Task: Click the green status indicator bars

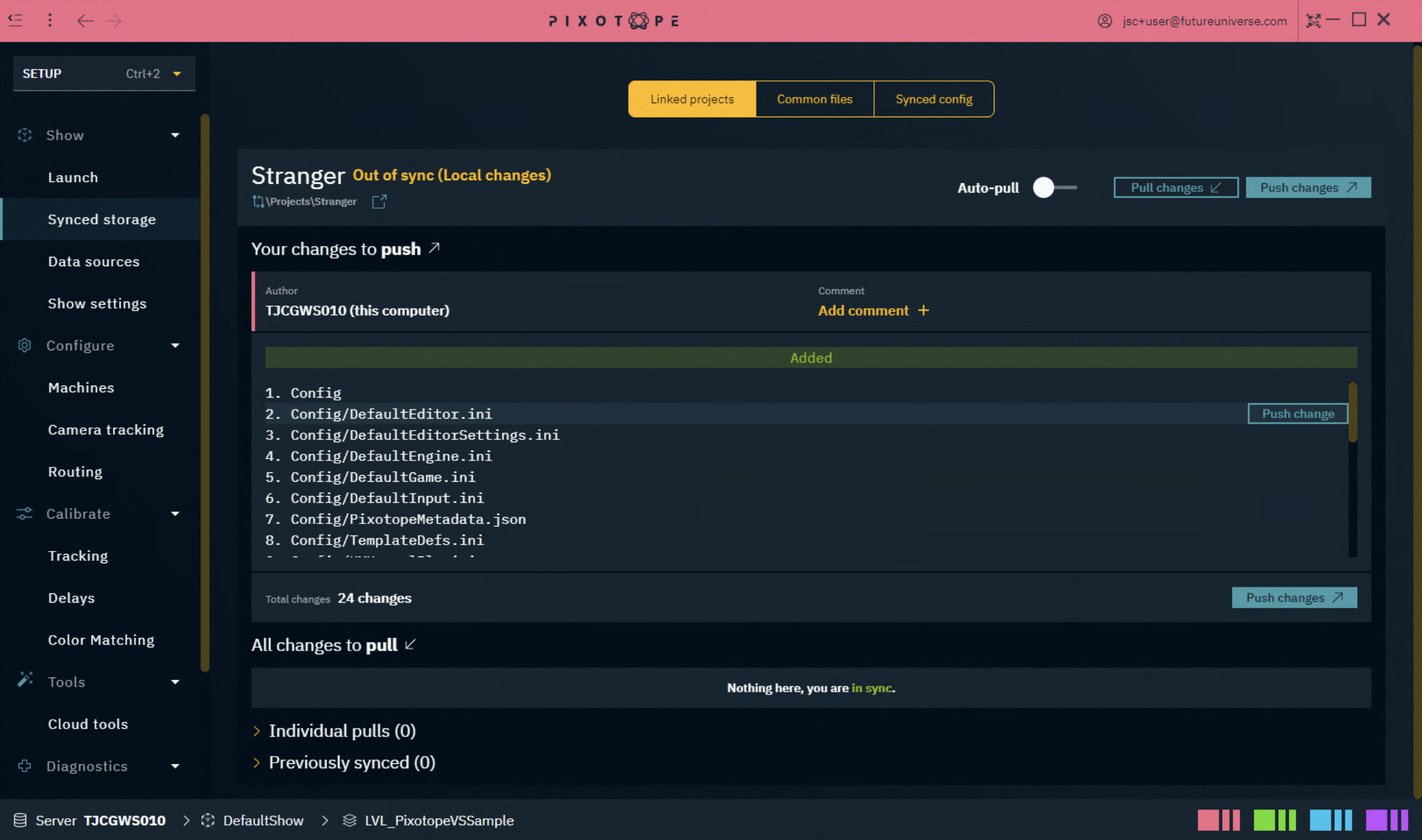Action: click(1274, 820)
